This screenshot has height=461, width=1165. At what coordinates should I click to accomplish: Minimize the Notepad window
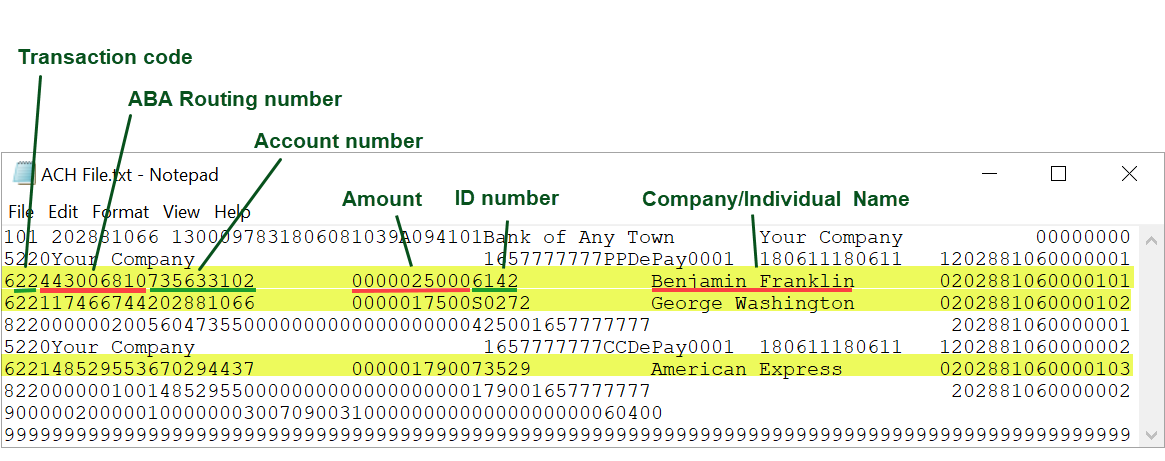(989, 174)
